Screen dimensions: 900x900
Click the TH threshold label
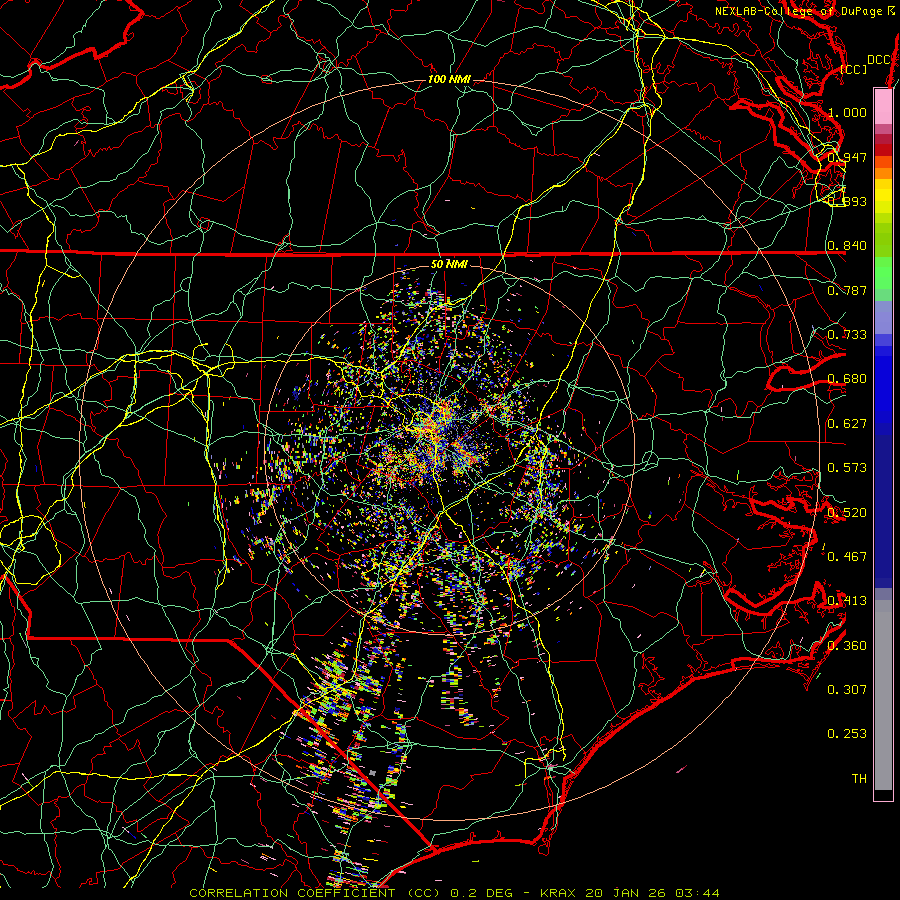tap(859, 779)
